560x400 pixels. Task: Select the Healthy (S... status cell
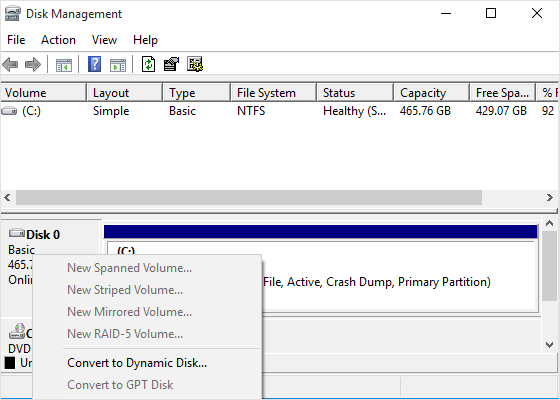tap(354, 111)
